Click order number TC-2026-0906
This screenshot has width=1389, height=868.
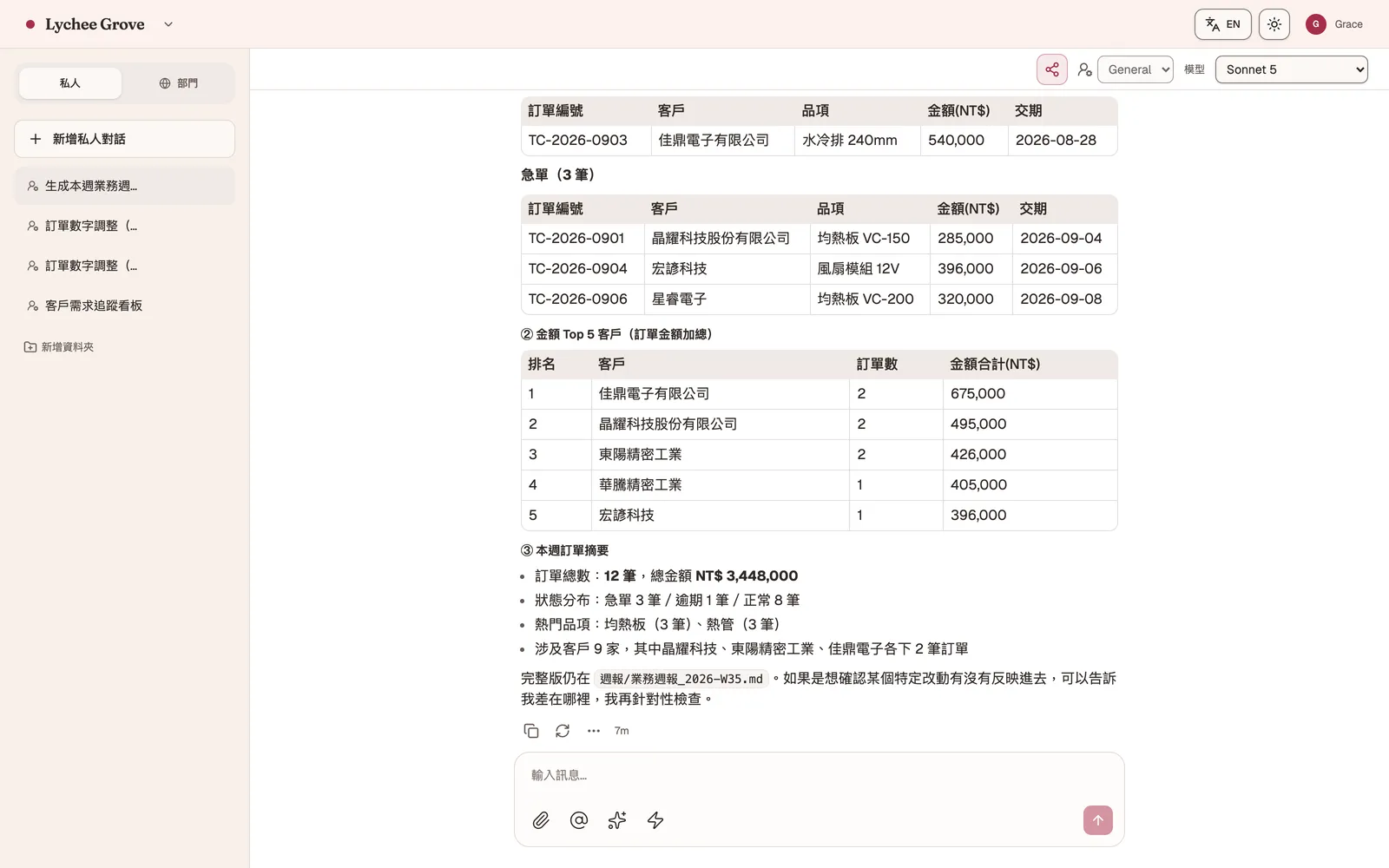[x=577, y=299]
